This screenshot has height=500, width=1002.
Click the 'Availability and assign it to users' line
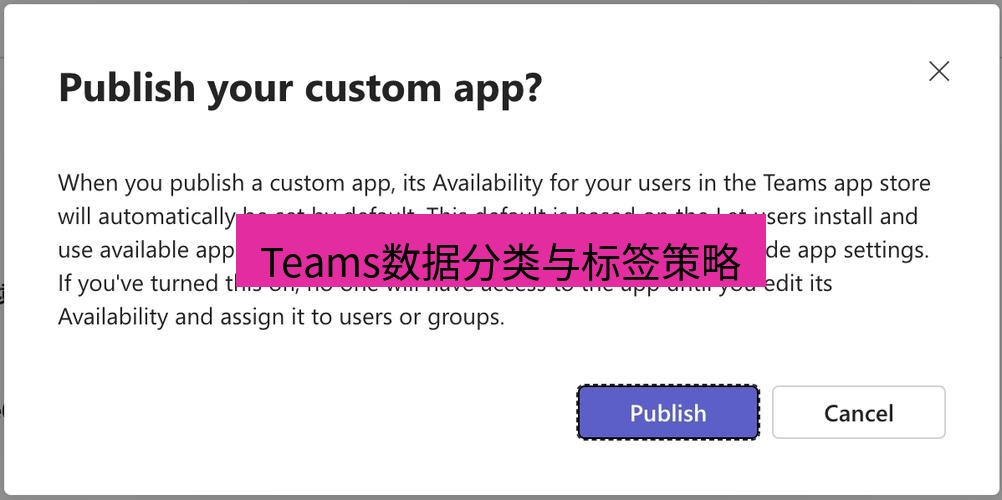coord(281,316)
